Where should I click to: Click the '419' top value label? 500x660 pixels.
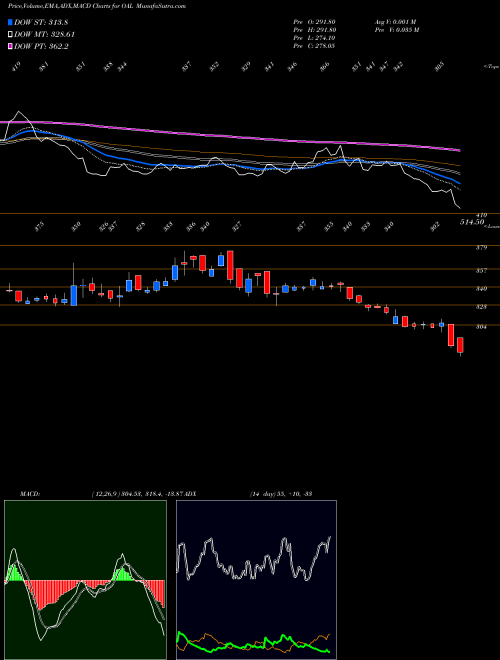pos(17,67)
